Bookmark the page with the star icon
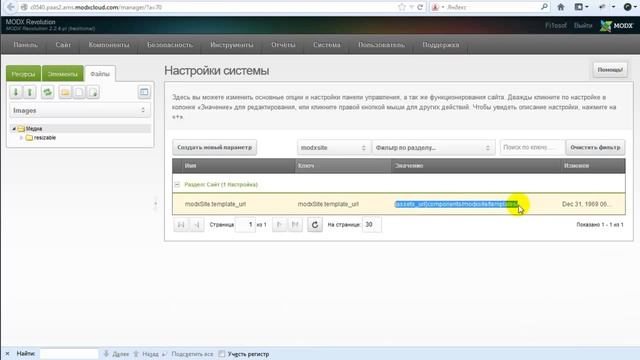Viewport: 640px width, 360px height. point(402,7)
